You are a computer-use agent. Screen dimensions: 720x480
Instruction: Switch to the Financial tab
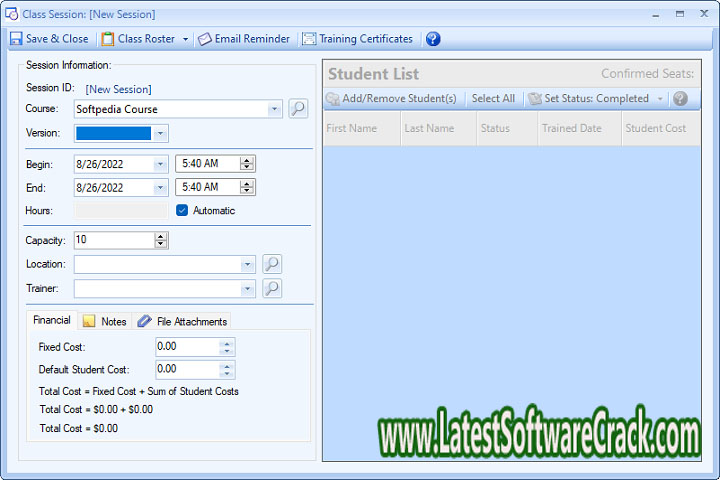coord(52,320)
